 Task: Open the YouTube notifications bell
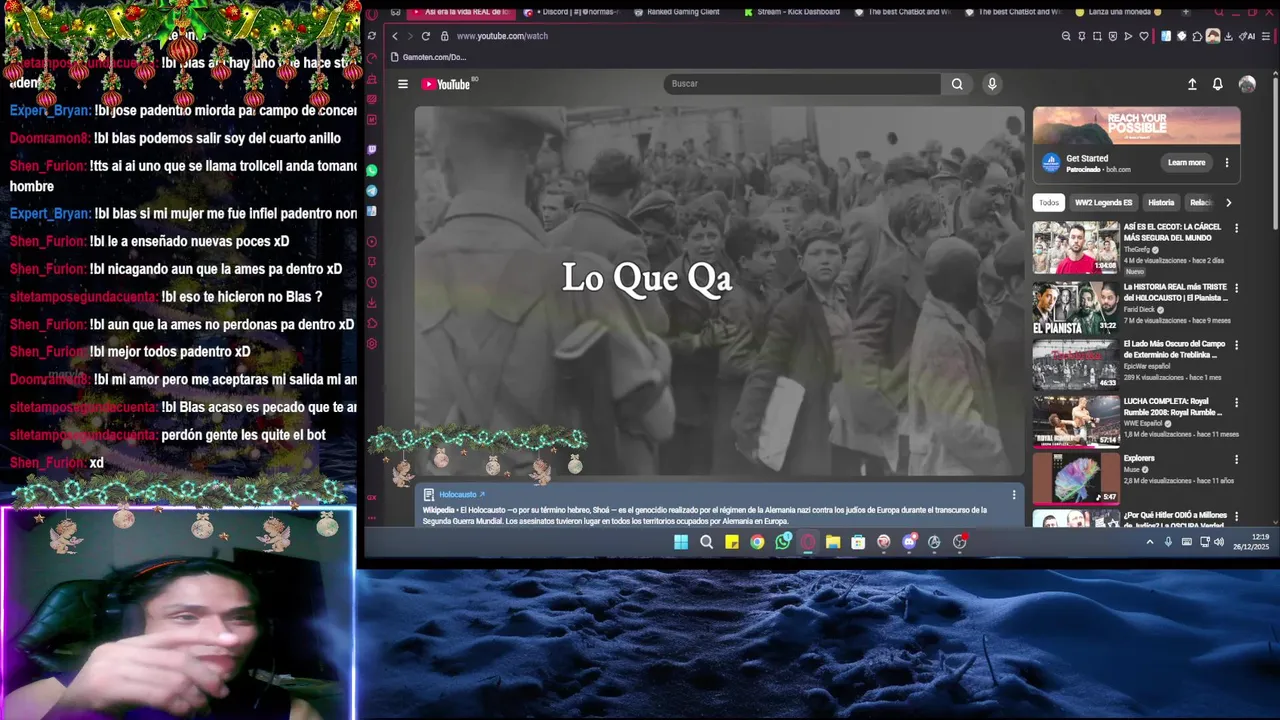click(1217, 84)
